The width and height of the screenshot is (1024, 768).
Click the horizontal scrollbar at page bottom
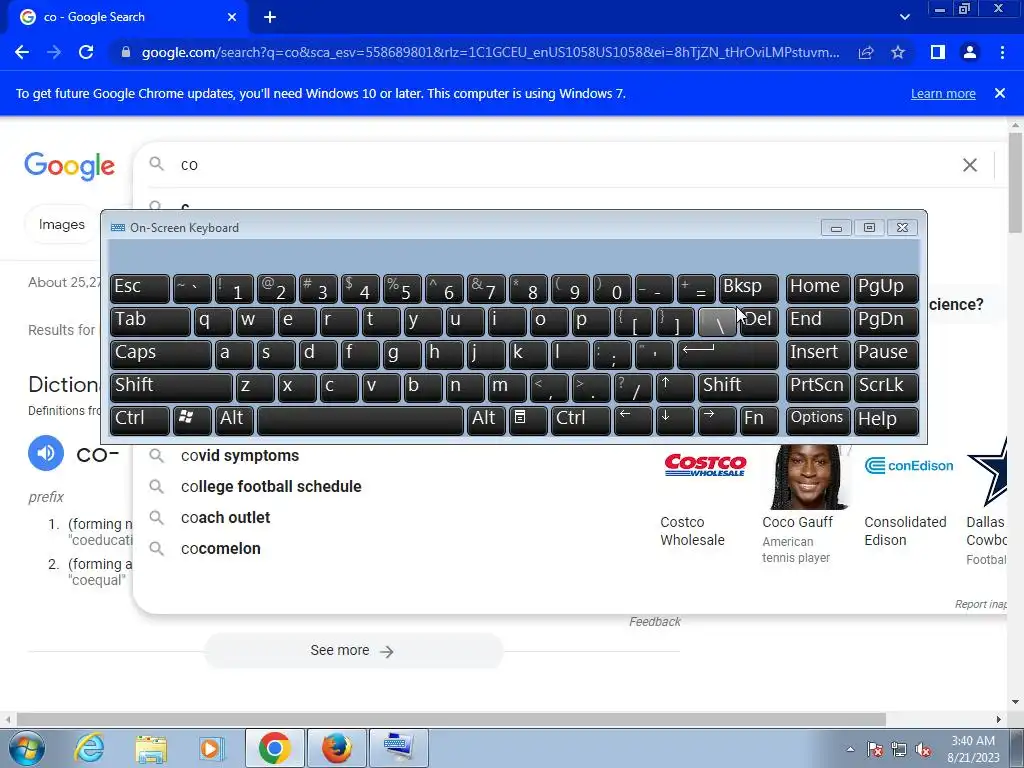pos(451,719)
